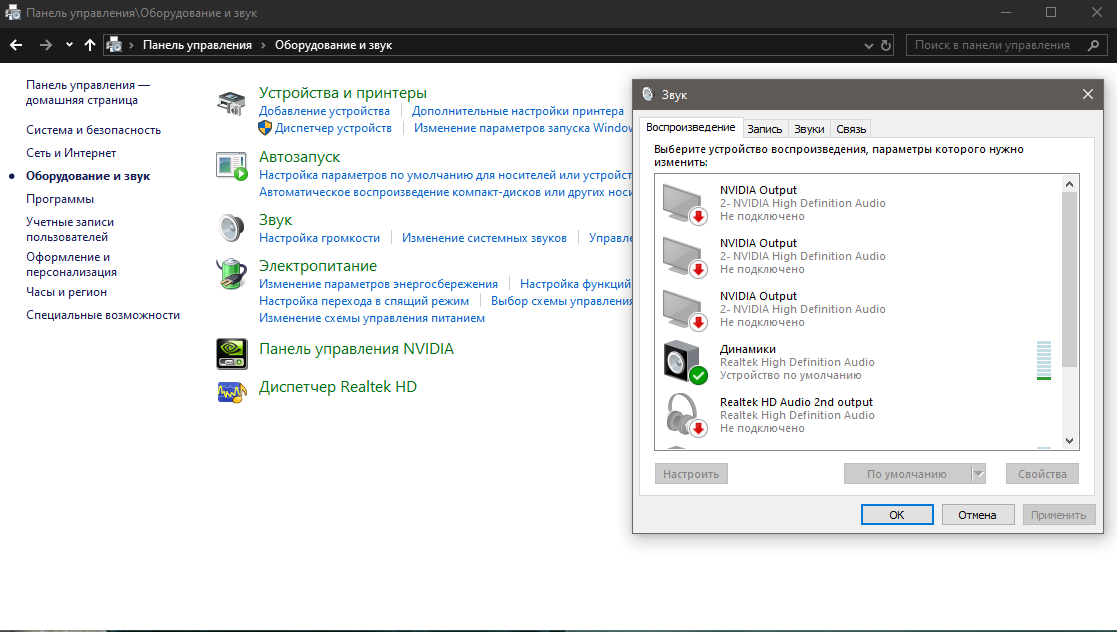Click 'Настройка перехода в спящий режим'
The width and height of the screenshot is (1117, 632).
click(x=364, y=301)
